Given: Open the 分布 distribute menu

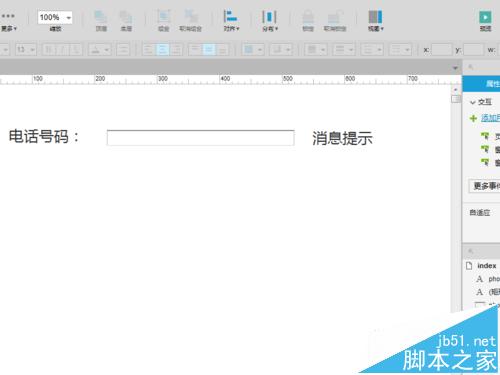Looking at the screenshot, I should pos(270,21).
